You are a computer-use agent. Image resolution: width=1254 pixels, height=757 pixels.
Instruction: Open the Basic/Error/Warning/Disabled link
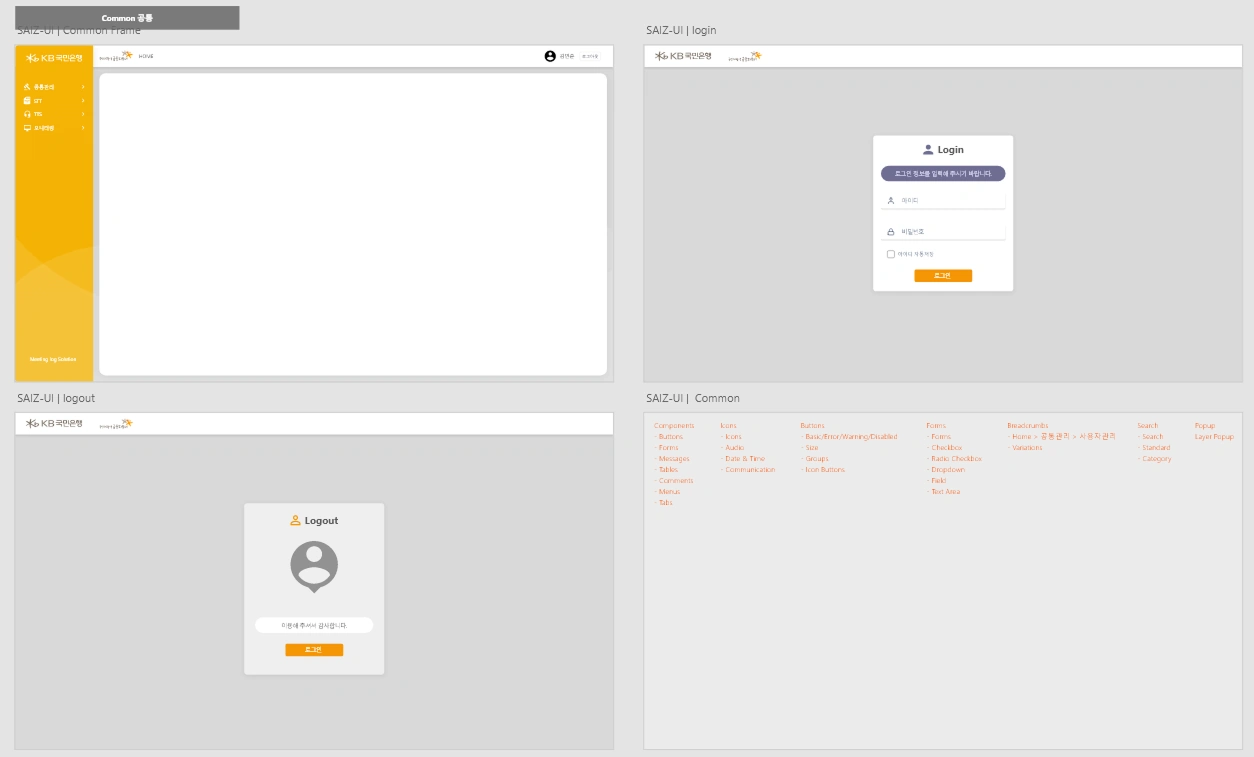click(849, 437)
